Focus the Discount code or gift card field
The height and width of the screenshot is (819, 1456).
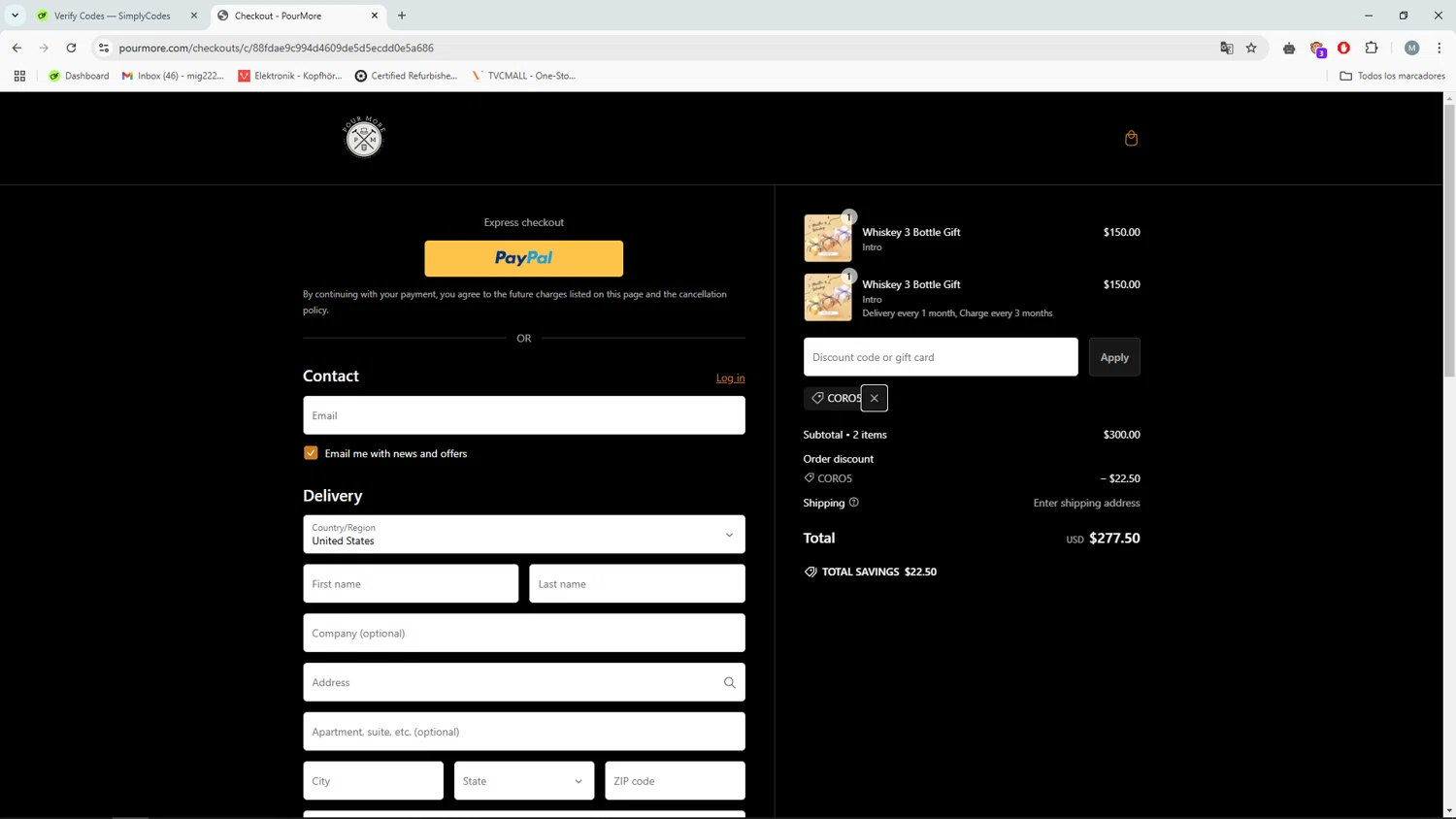941,357
